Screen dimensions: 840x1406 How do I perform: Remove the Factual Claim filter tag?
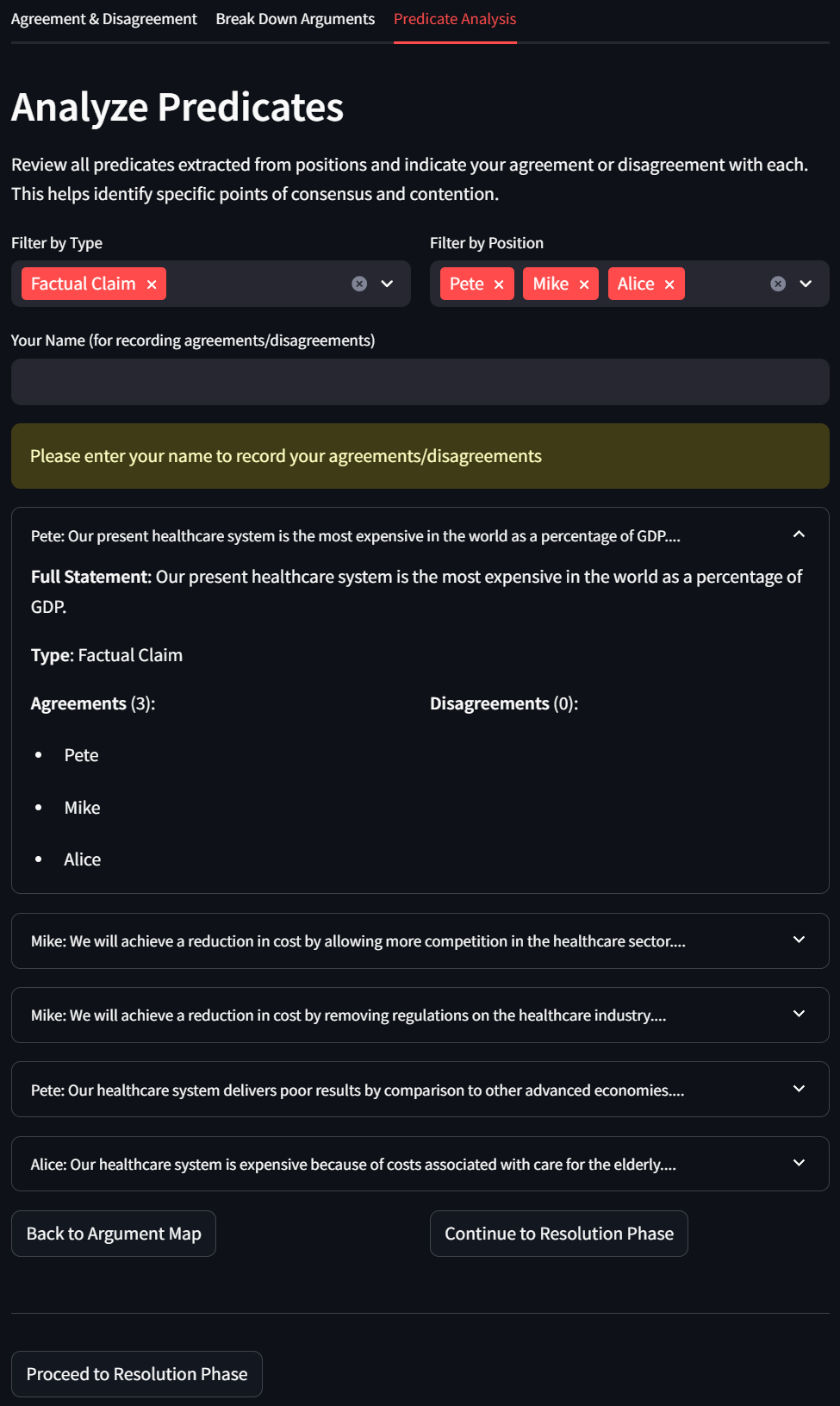(x=152, y=284)
